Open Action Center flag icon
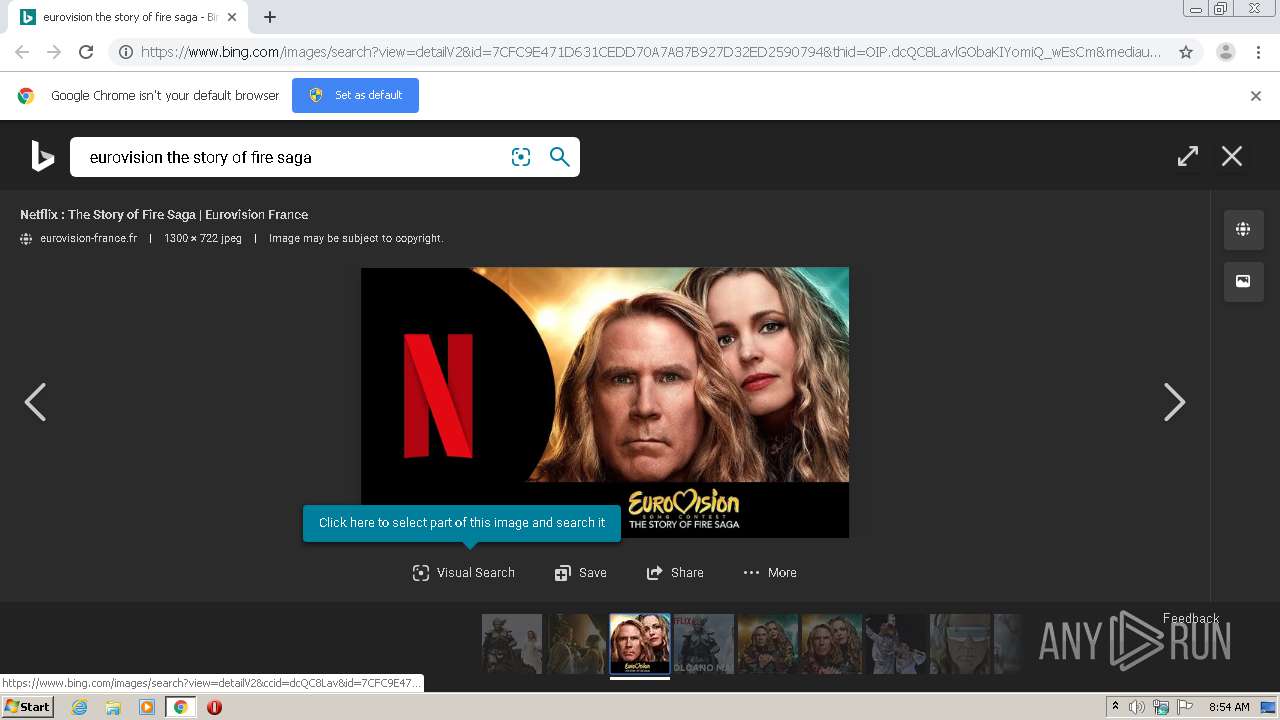 point(1185,707)
